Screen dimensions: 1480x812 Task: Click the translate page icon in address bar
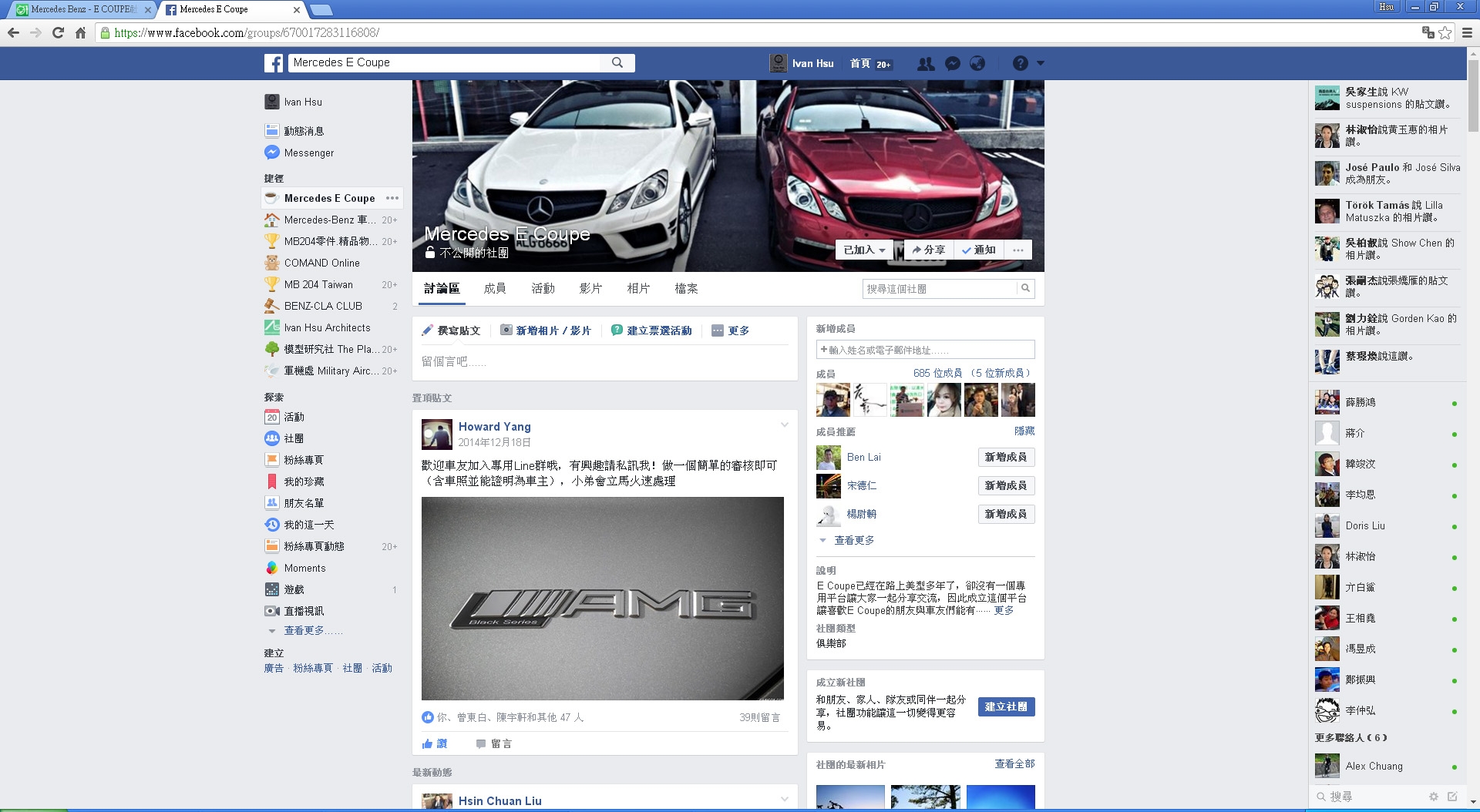1428,32
